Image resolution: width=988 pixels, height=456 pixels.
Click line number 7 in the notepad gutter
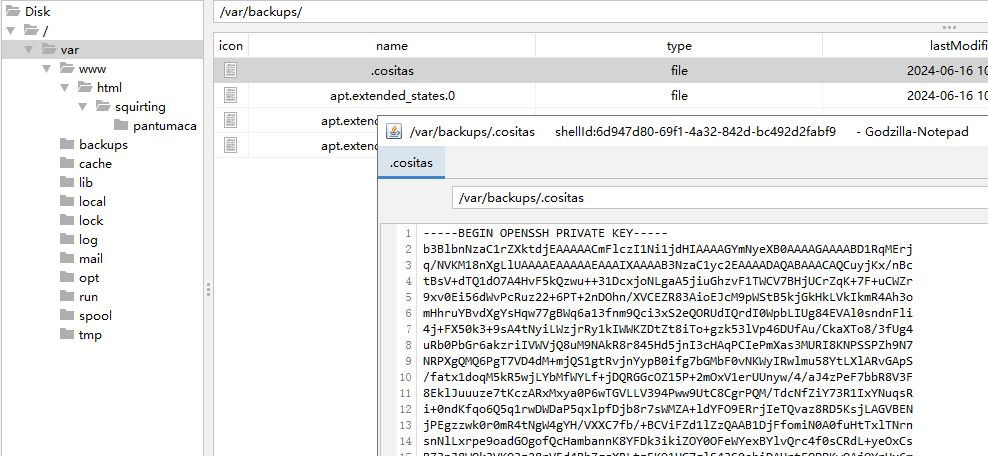(408, 329)
